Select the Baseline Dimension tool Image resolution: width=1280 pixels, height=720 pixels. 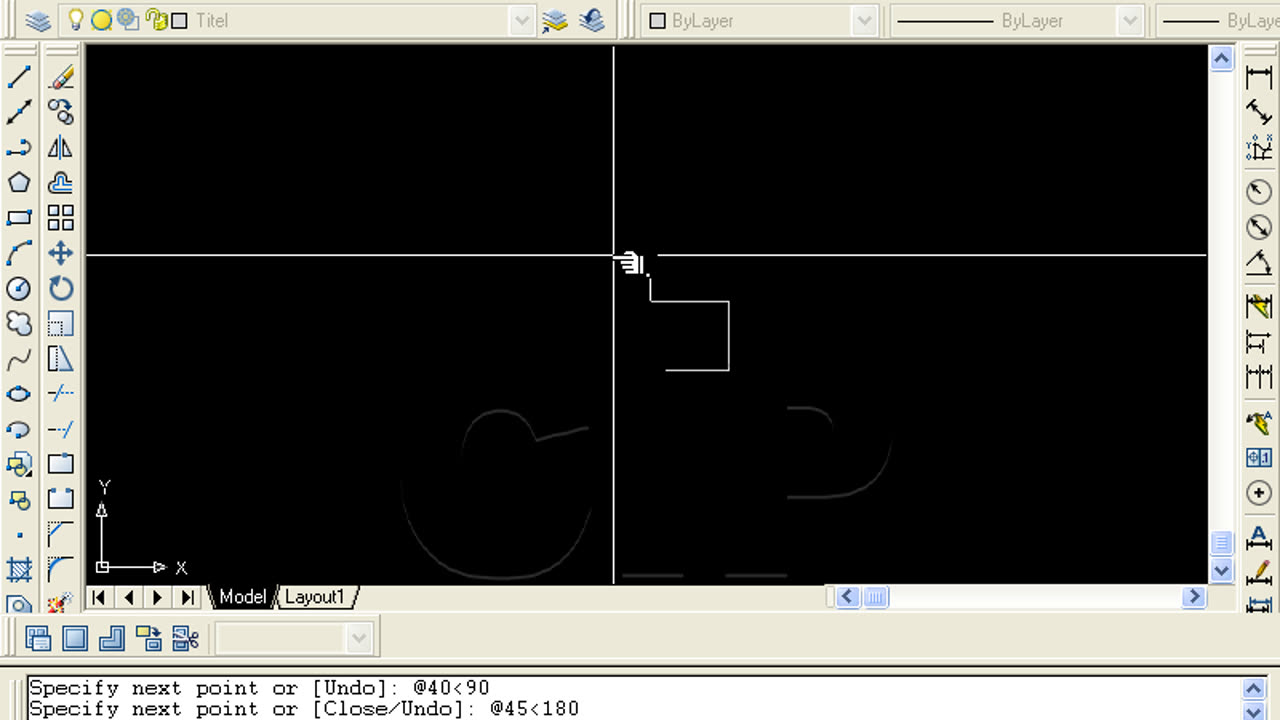point(1259,342)
